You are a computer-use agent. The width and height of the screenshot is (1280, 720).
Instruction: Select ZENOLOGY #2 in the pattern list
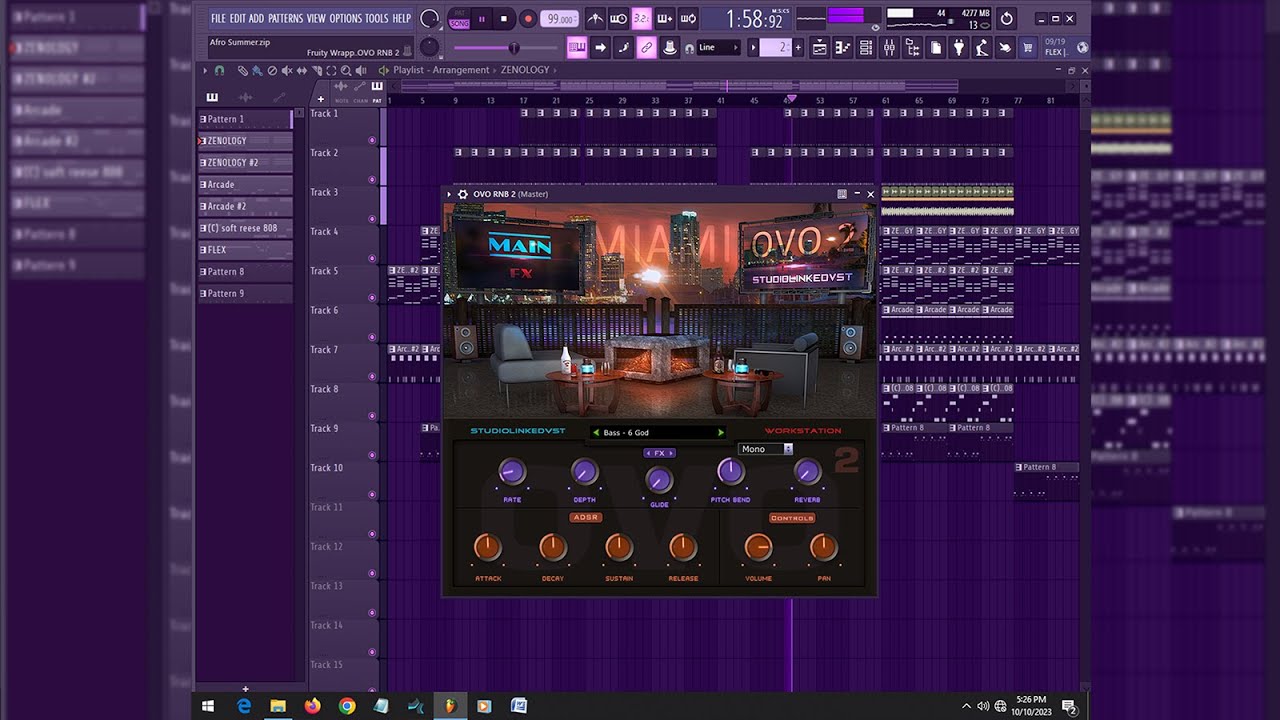point(245,162)
